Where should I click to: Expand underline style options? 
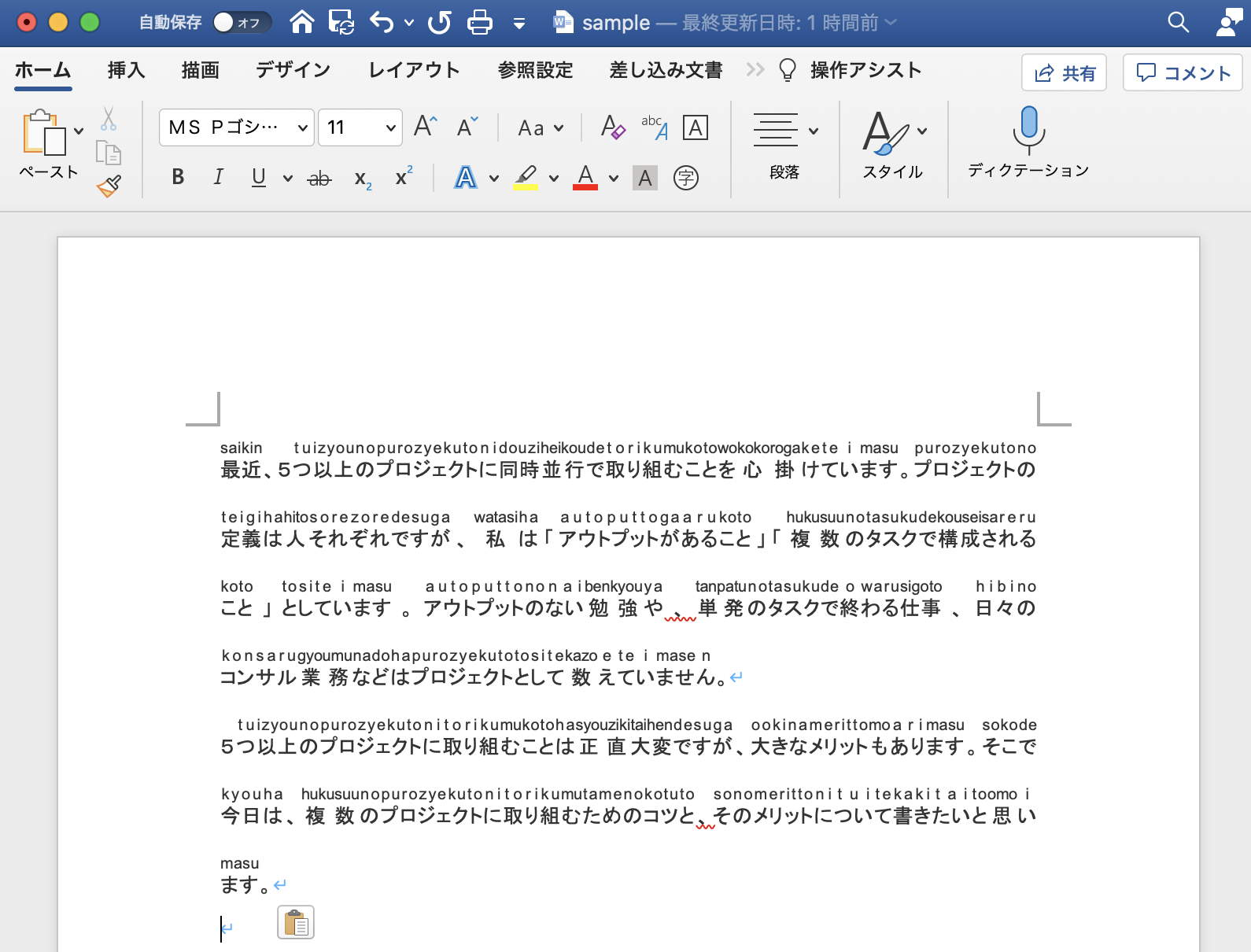[288, 179]
